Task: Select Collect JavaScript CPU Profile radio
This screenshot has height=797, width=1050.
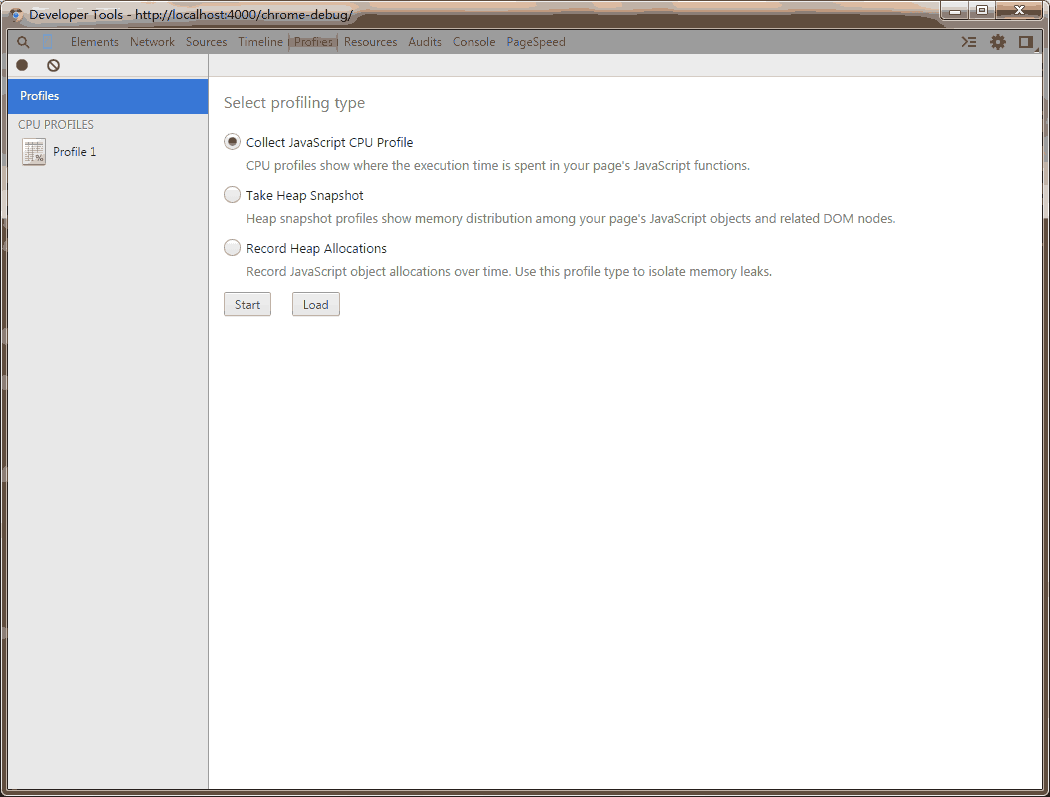Action: click(232, 142)
